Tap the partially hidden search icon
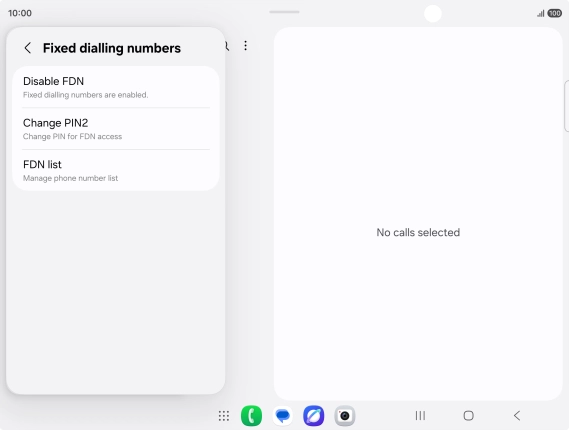The height and width of the screenshot is (430, 569). click(x=227, y=46)
